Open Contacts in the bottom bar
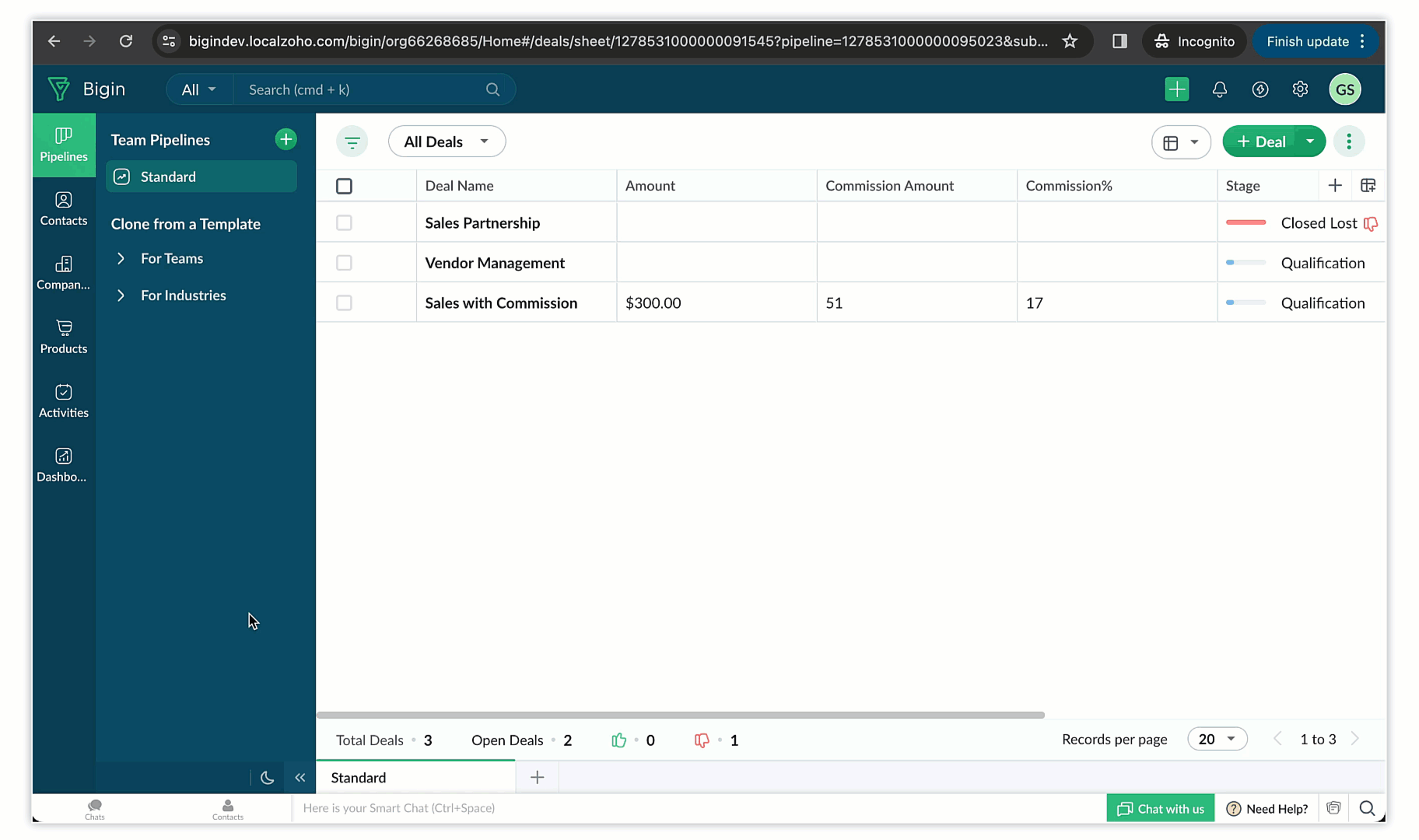The height and width of the screenshot is (840, 1419). 228,809
